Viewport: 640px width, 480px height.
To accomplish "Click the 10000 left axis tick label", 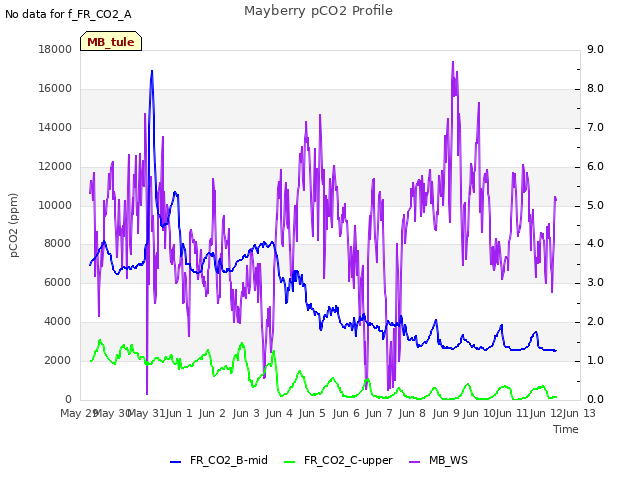I will (x=55, y=205).
